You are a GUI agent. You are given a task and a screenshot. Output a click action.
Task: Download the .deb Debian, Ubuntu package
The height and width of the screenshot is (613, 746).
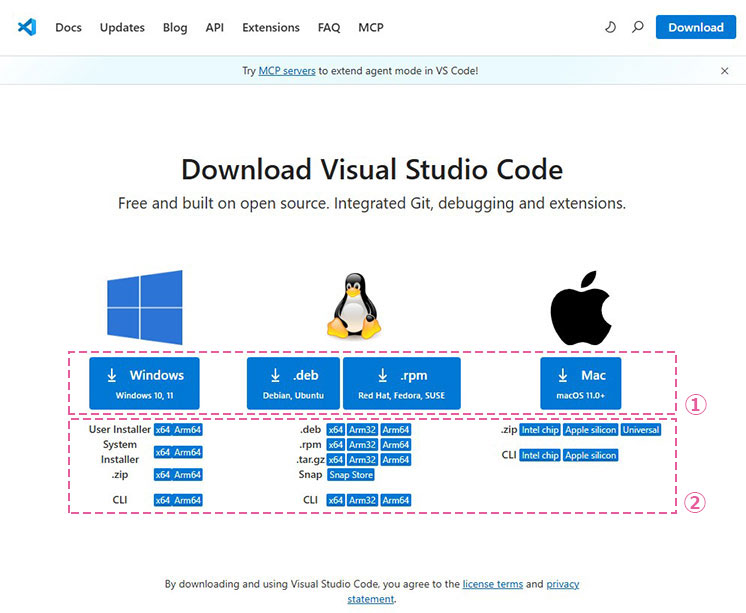[293, 383]
